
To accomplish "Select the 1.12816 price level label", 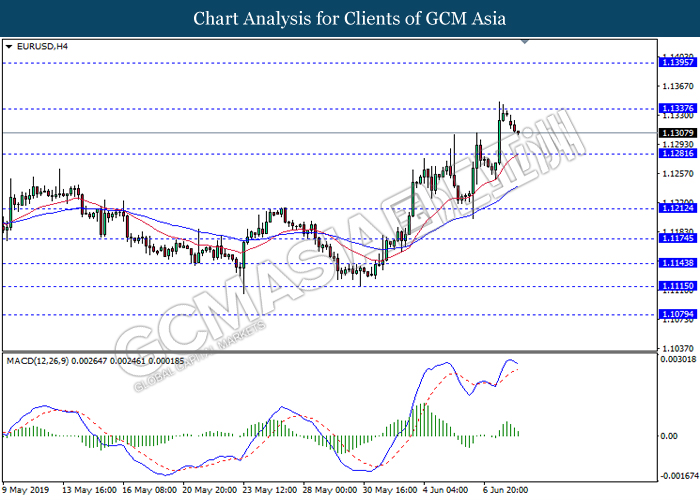I will pyautogui.click(x=678, y=154).
